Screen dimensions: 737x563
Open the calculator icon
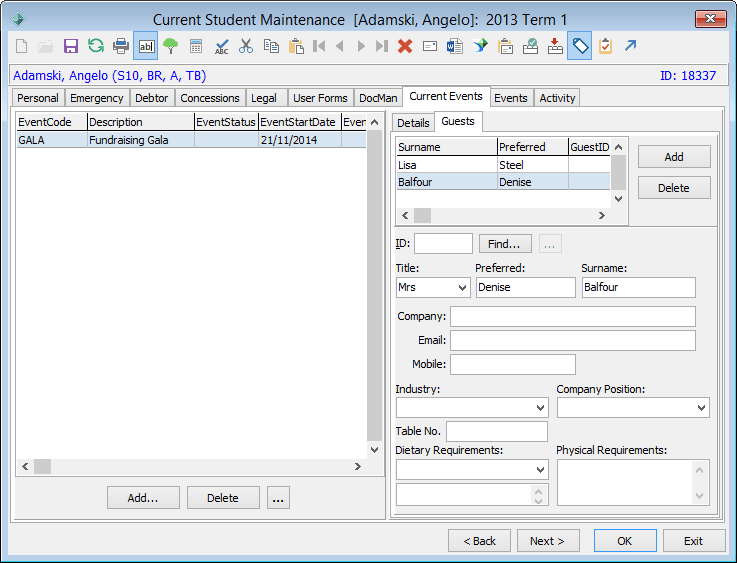(x=196, y=46)
